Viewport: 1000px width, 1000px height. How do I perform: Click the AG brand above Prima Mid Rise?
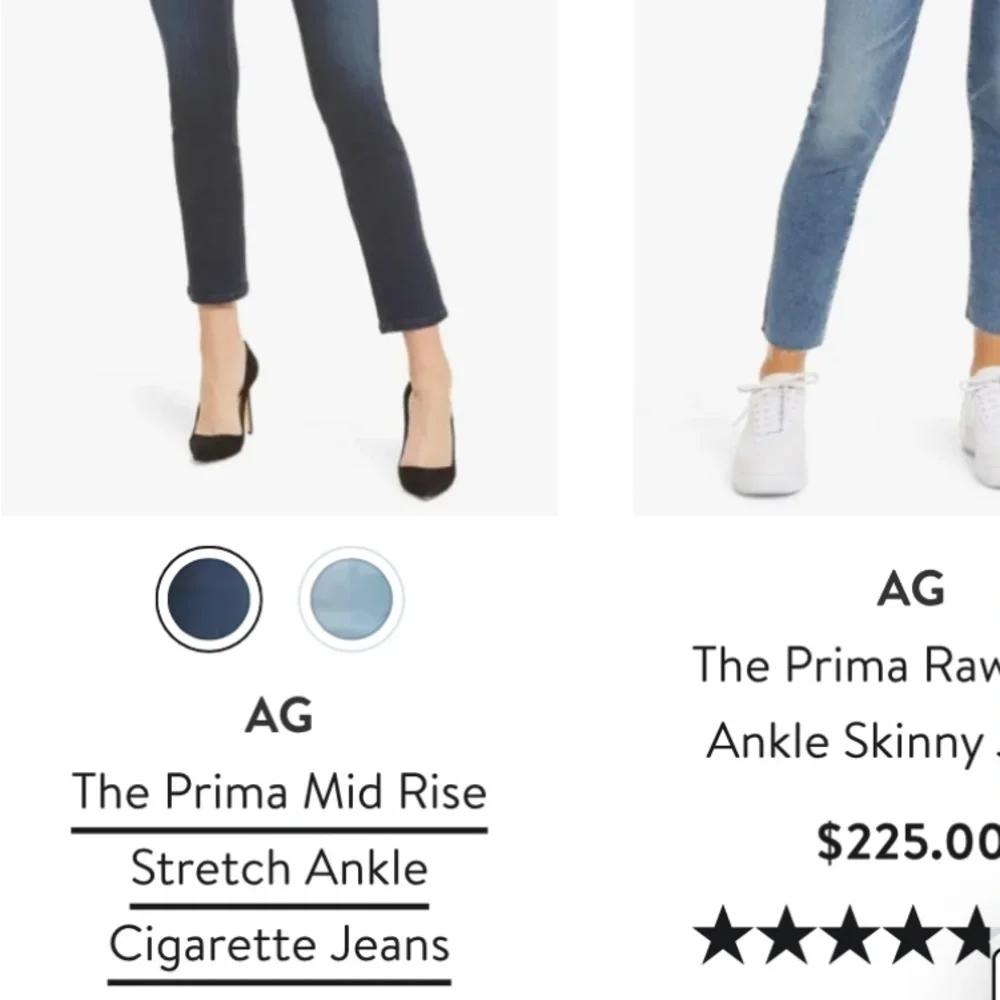[279, 716]
